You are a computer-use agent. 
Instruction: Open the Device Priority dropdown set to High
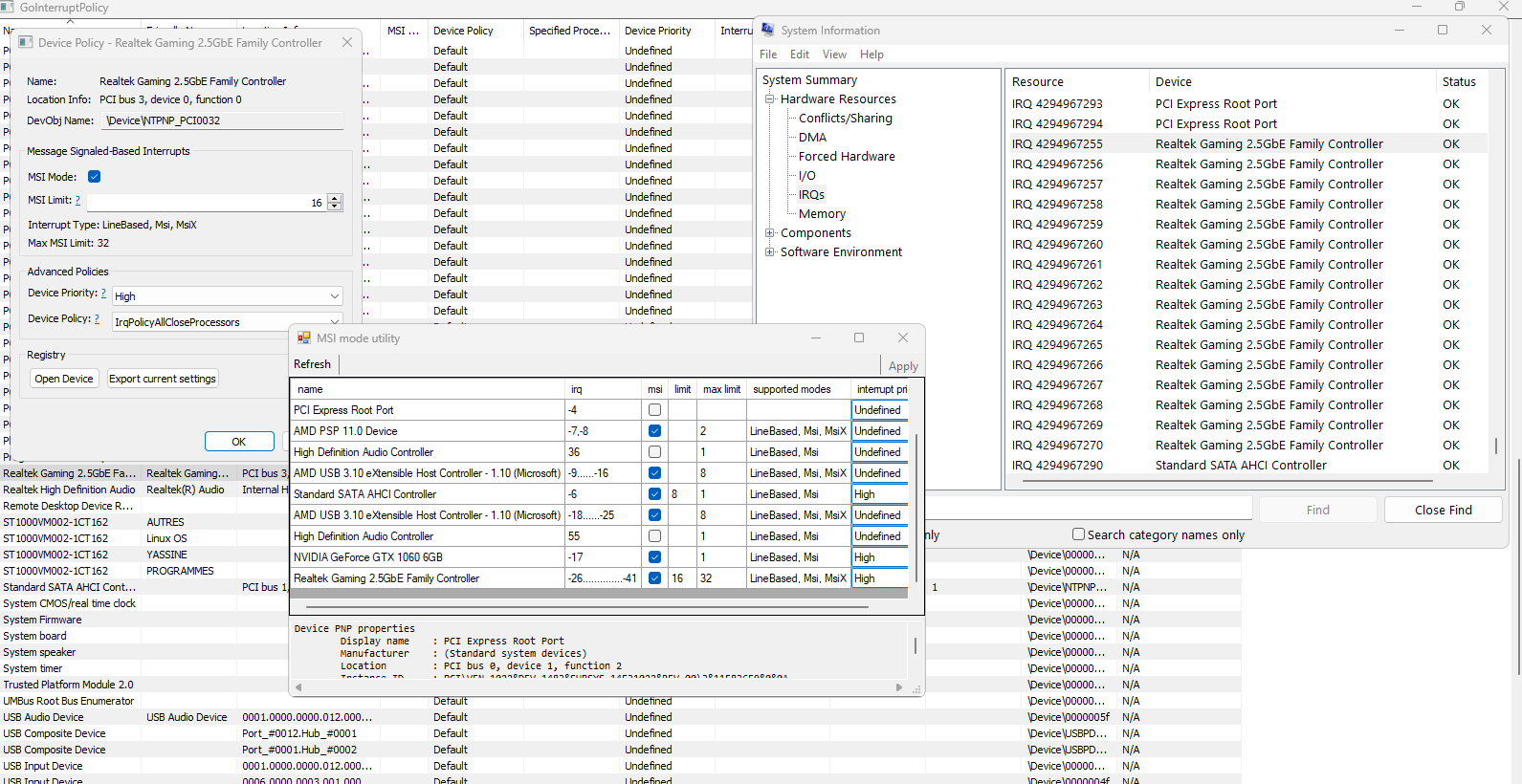click(x=227, y=296)
